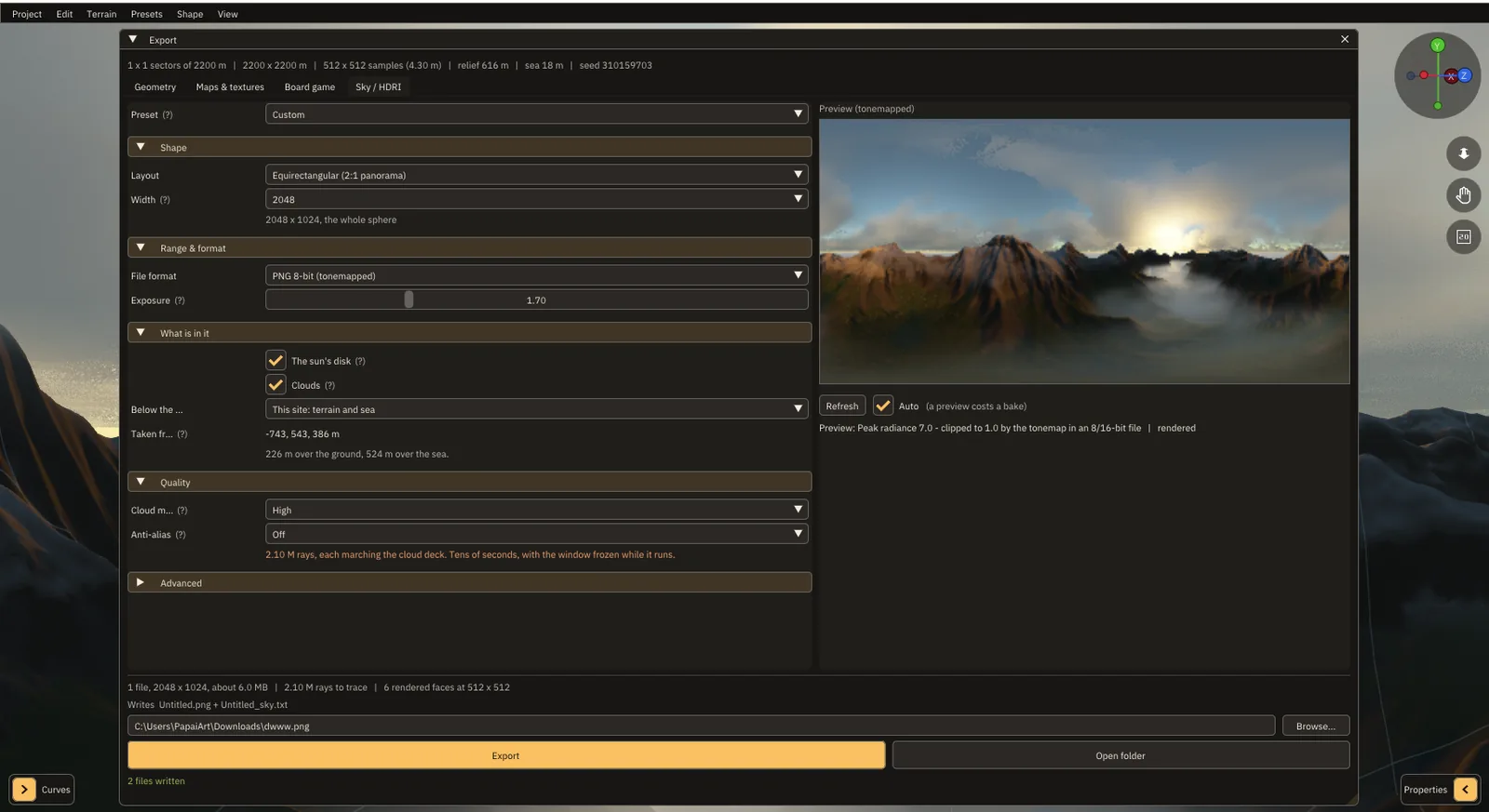Click the tonemapped sky preview image

(x=1084, y=251)
